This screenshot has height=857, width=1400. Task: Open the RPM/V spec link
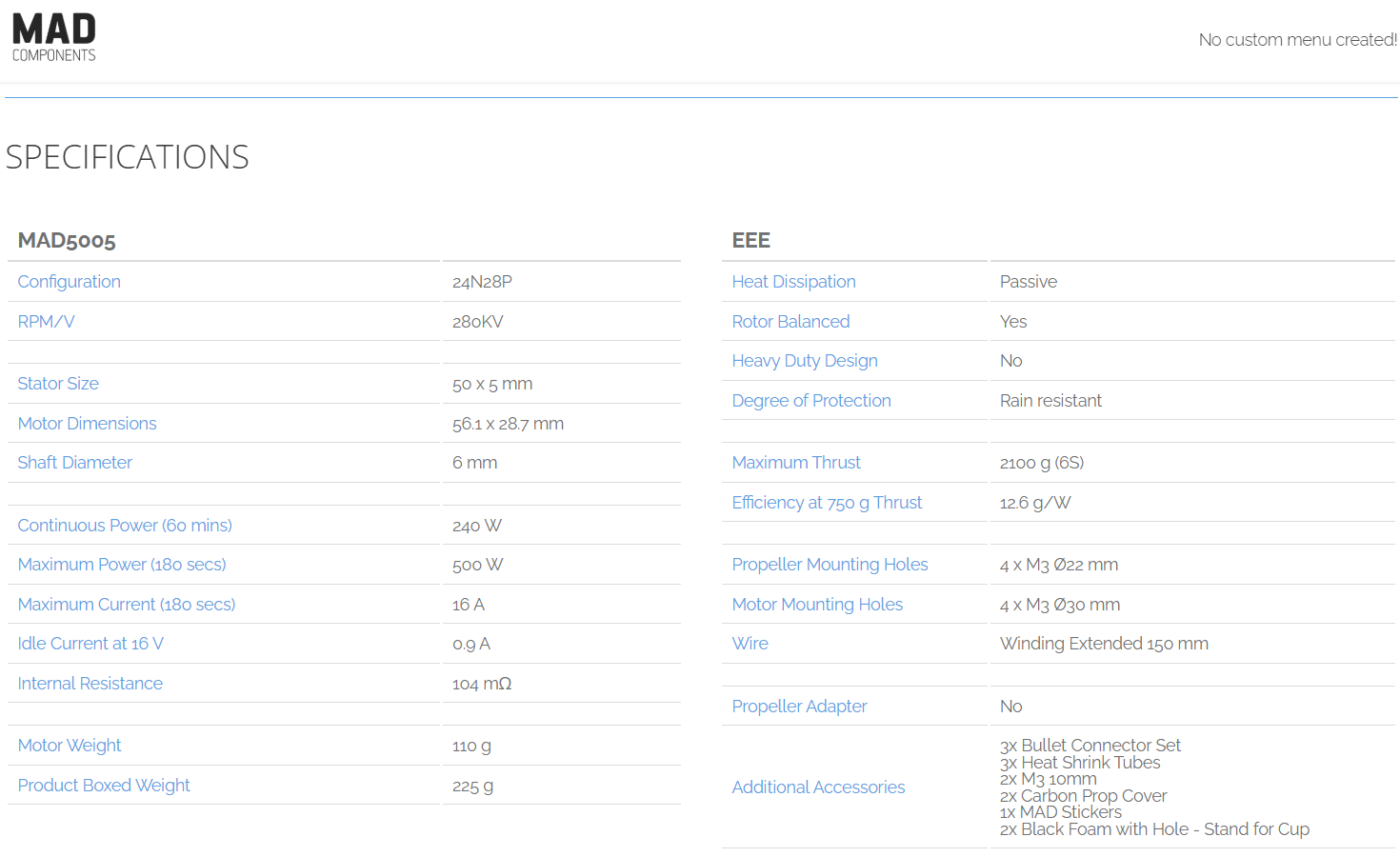click(46, 322)
